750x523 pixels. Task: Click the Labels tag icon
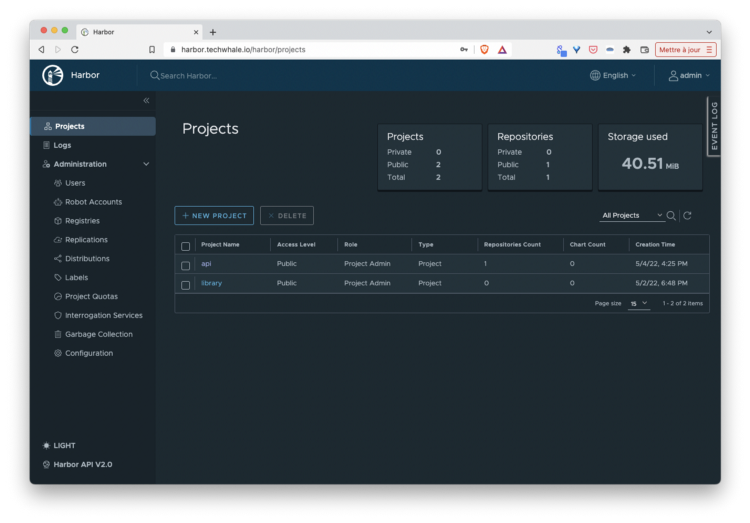click(x=58, y=278)
